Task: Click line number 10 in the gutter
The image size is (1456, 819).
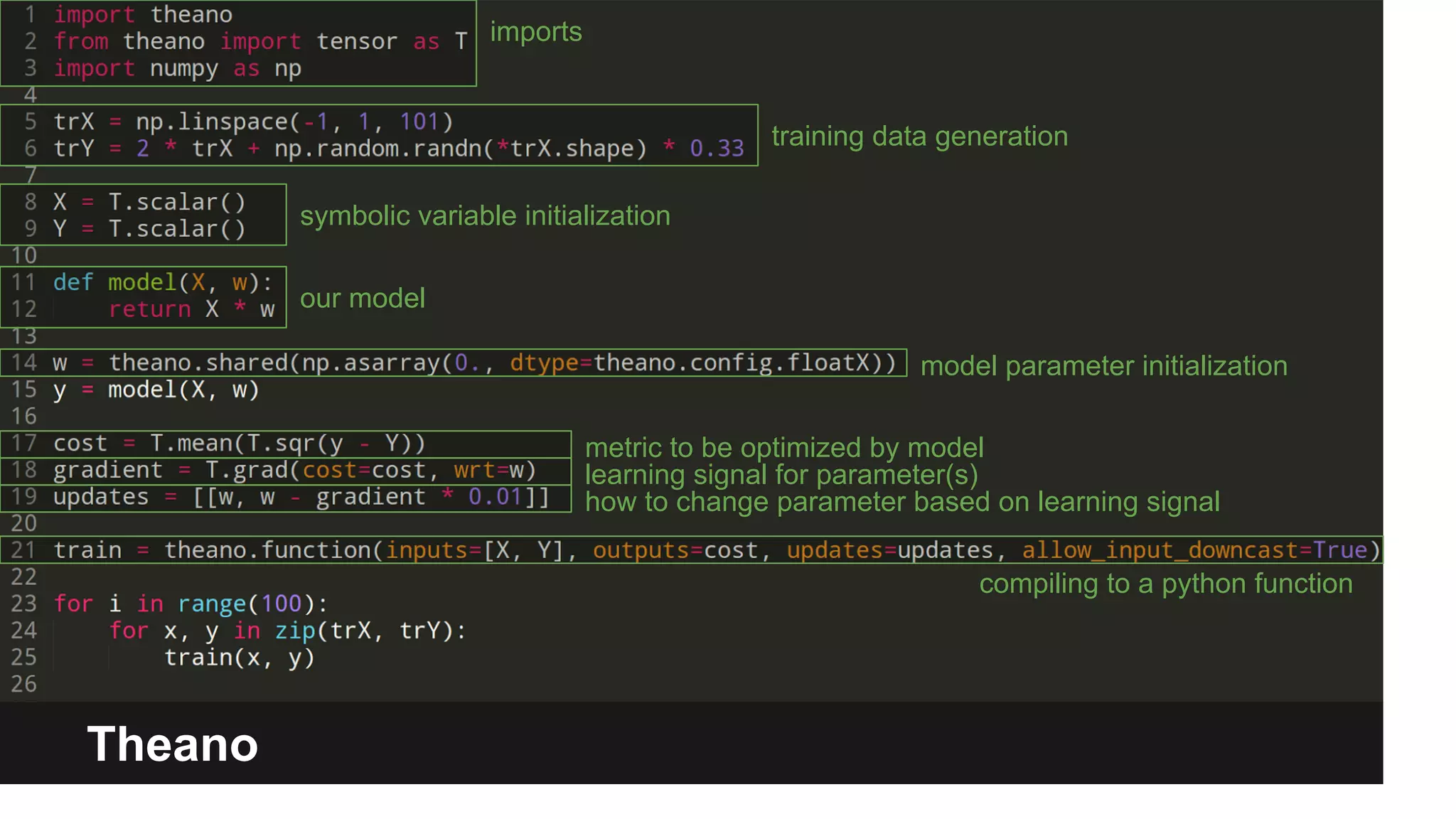Action: 23,256
